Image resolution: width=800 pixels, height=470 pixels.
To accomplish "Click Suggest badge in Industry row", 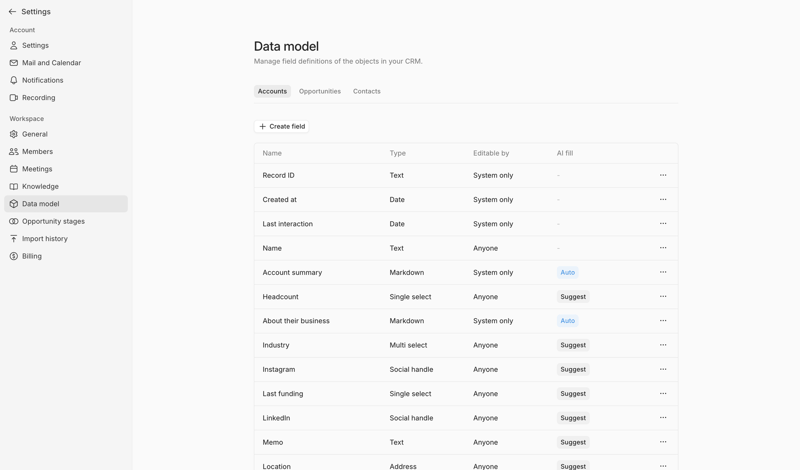I will 573,345.
